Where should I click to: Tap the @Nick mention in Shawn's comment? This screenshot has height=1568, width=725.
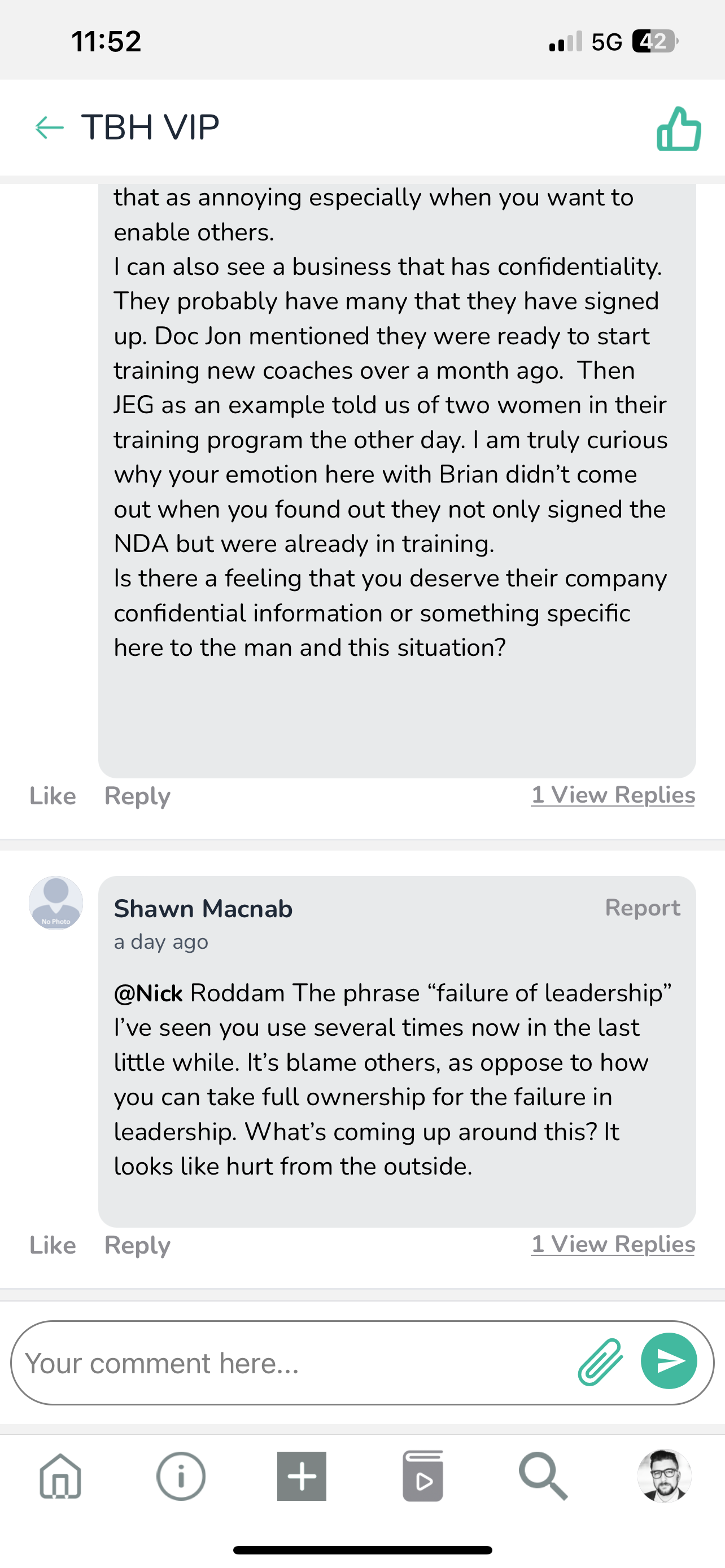(x=149, y=993)
